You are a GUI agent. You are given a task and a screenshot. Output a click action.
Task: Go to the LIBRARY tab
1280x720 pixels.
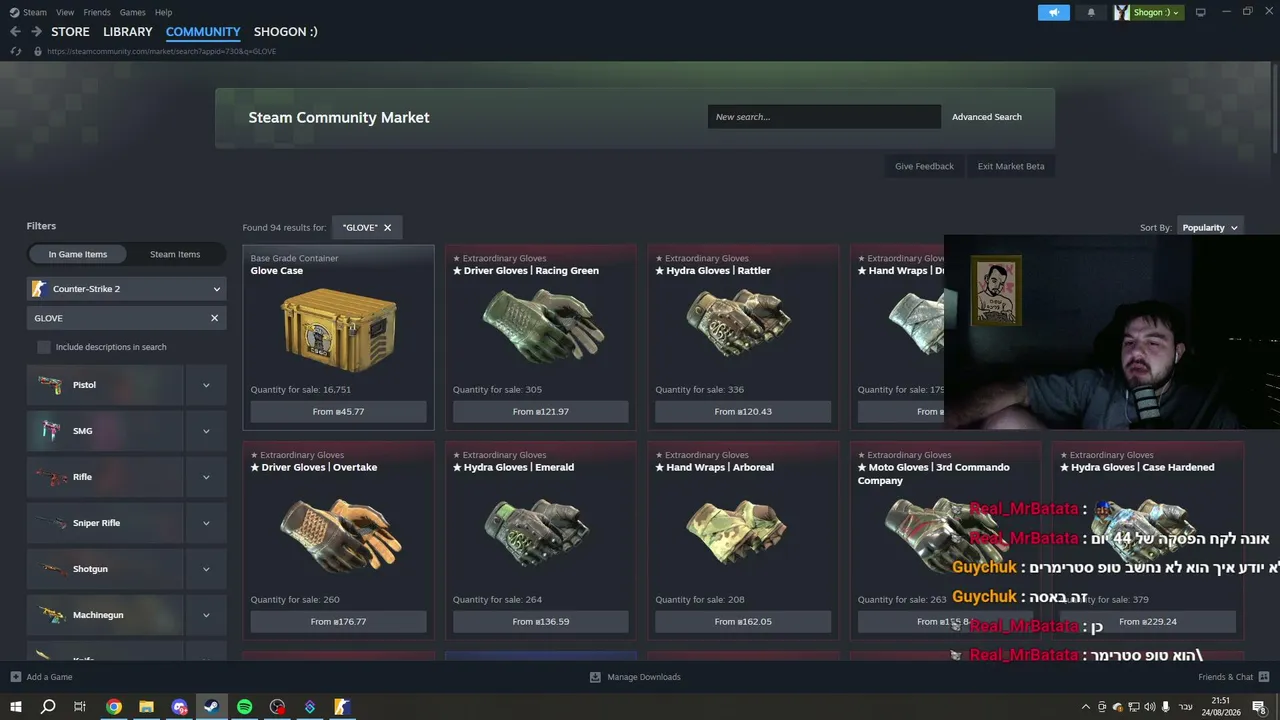(x=128, y=32)
